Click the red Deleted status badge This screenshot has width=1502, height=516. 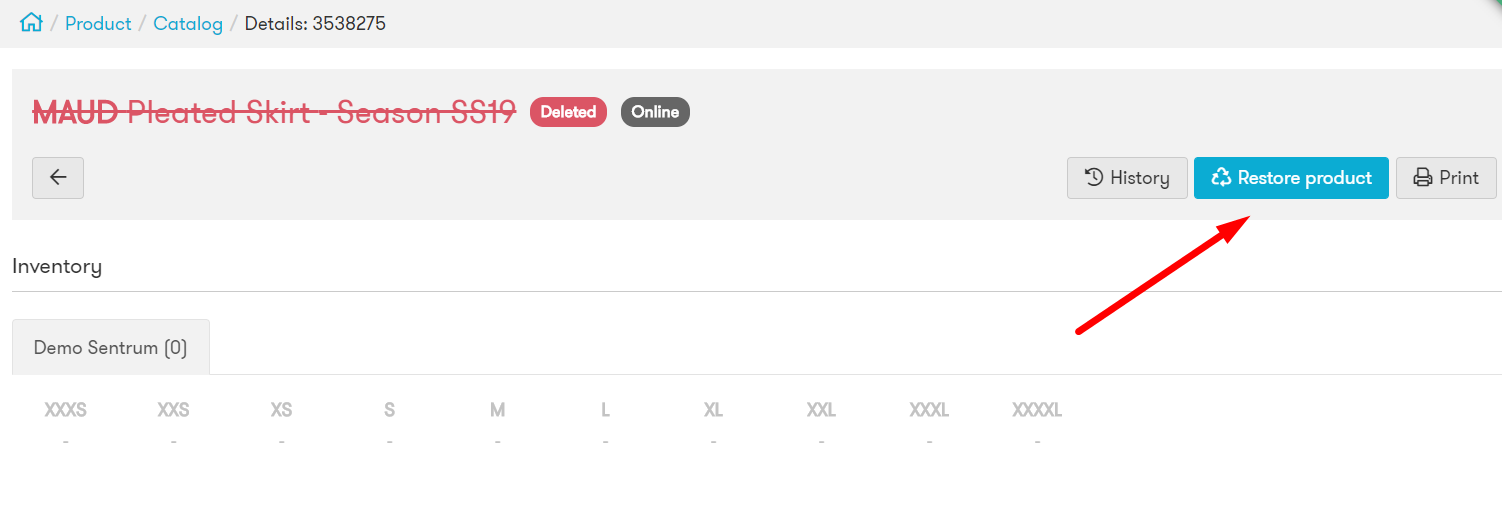coord(568,112)
